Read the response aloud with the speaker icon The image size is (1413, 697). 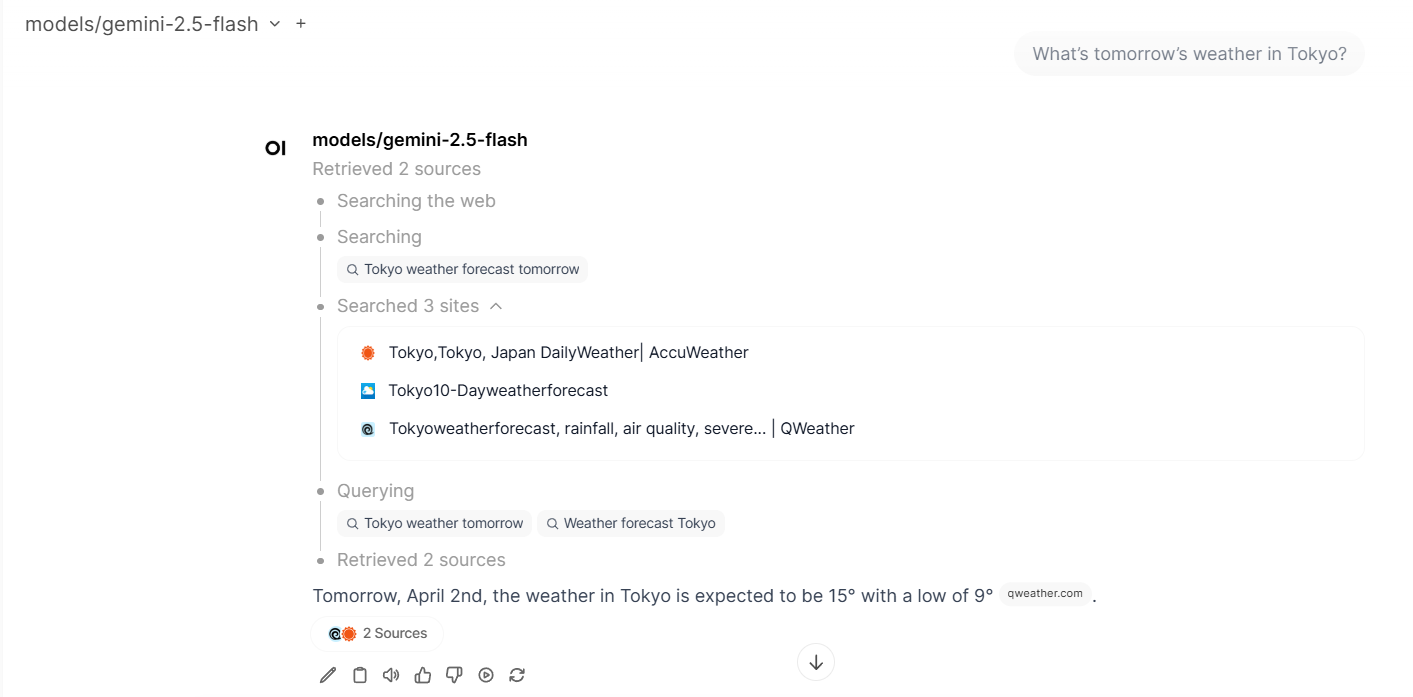click(x=391, y=675)
